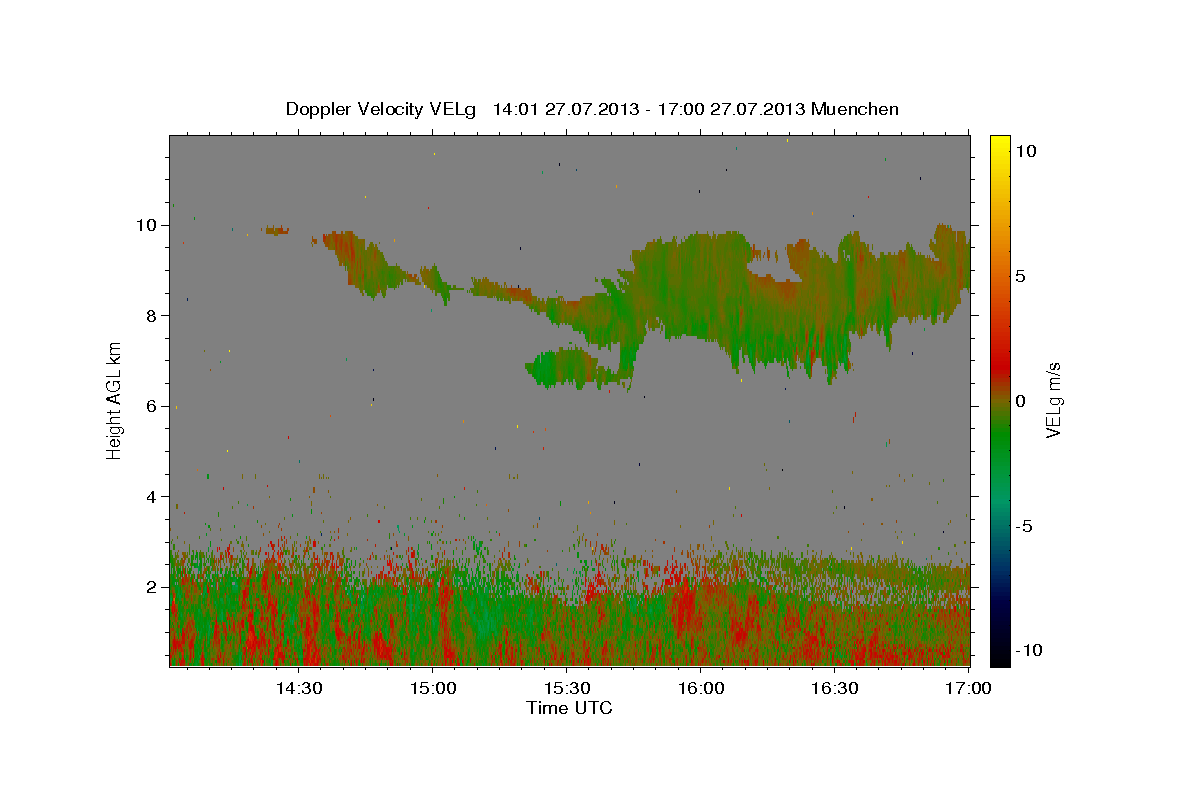Click the 16:30 time axis tick label
Image resolution: width=1200 pixels, height=800 pixels.
pos(835,688)
